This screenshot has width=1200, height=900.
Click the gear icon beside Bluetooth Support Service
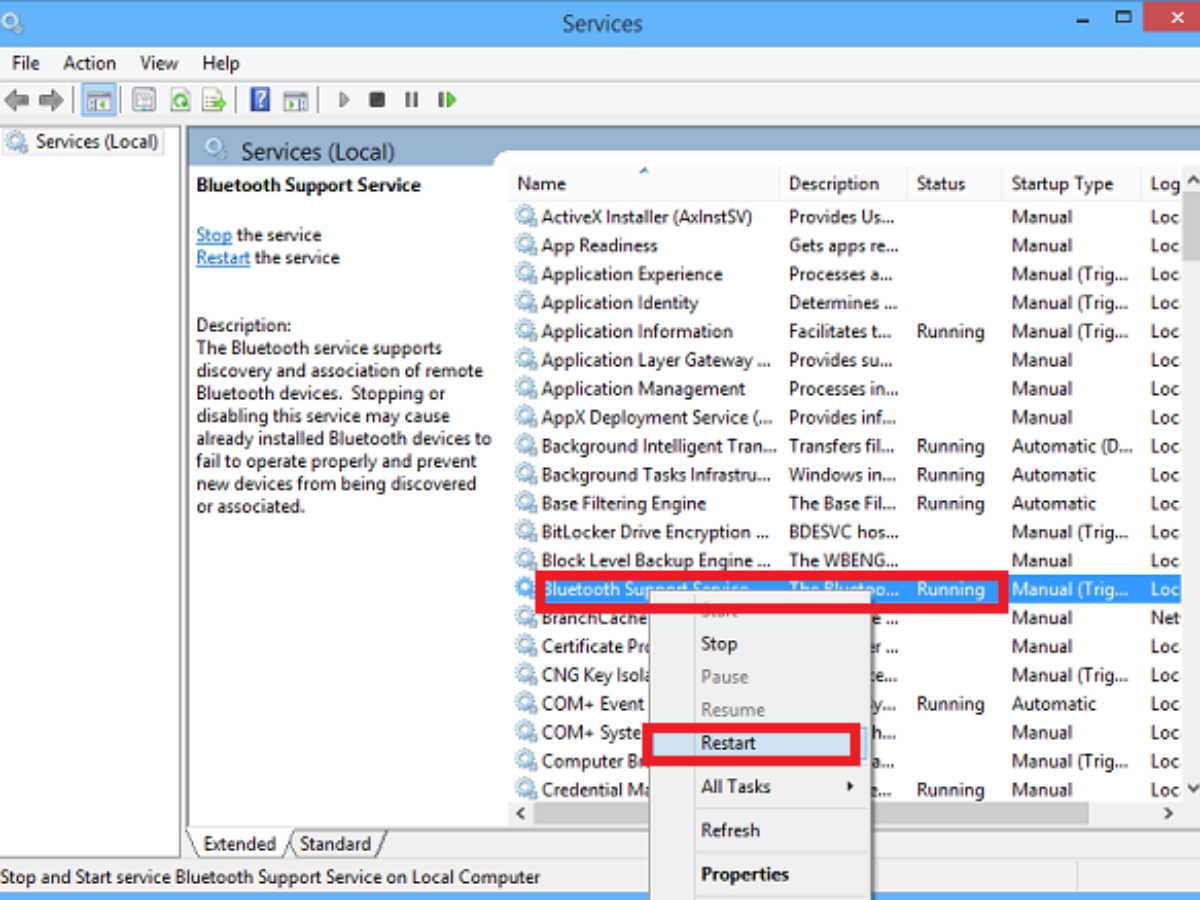click(525, 589)
